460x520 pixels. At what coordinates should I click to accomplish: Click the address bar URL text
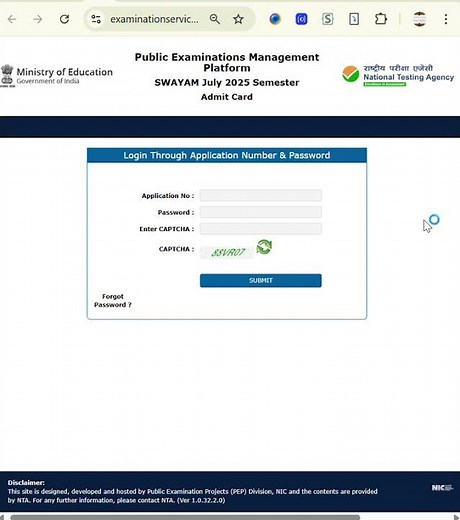pos(154,19)
